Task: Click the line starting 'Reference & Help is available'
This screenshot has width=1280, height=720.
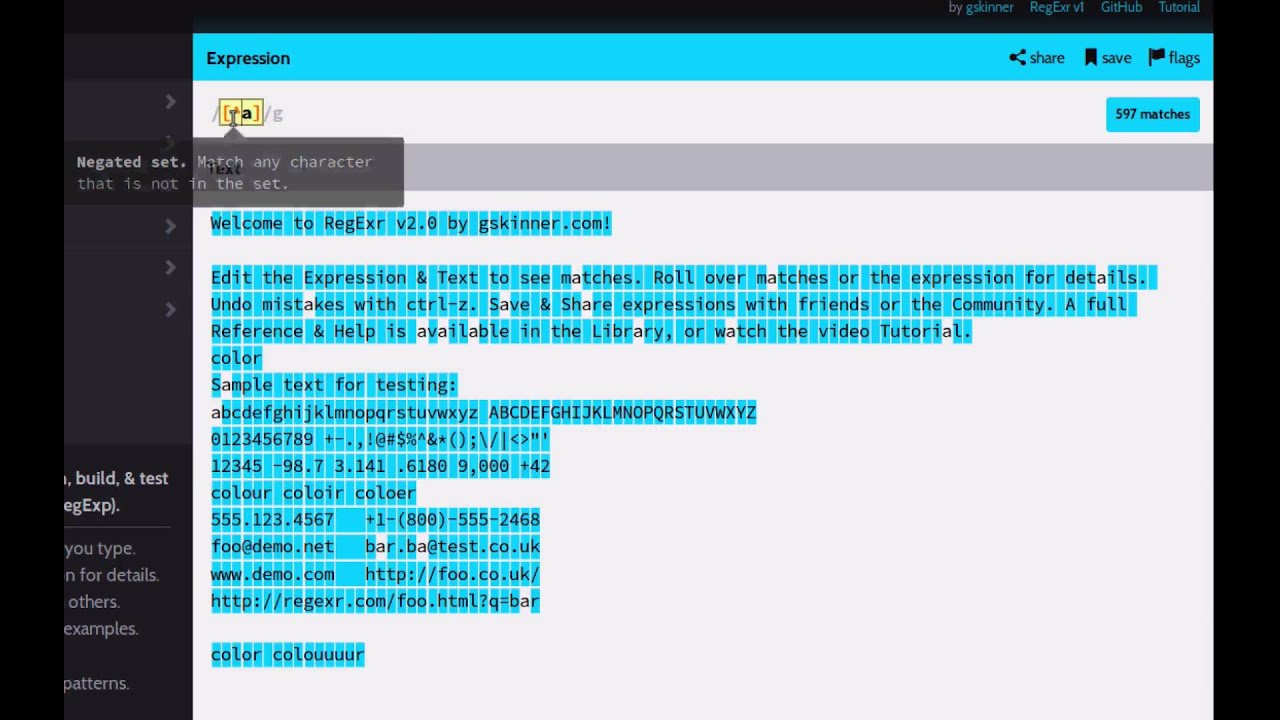Action: [x=591, y=331]
